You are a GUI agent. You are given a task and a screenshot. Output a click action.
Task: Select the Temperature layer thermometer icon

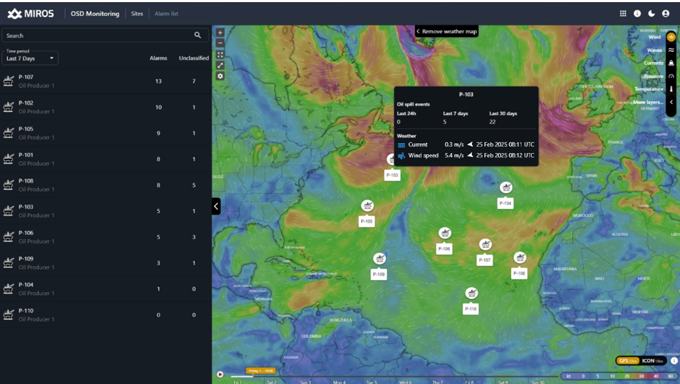(671, 89)
